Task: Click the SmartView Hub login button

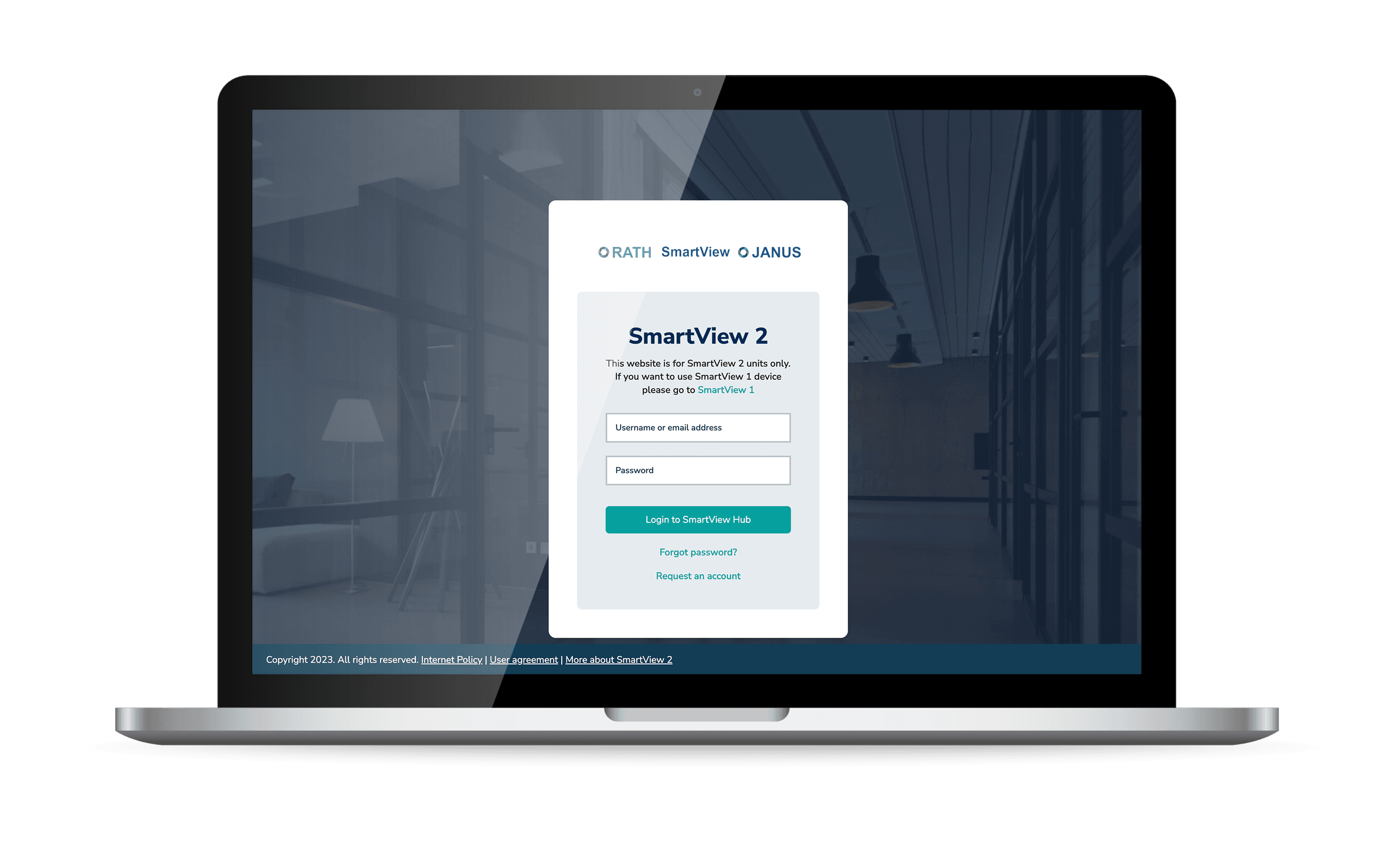Action: coord(698,519)
